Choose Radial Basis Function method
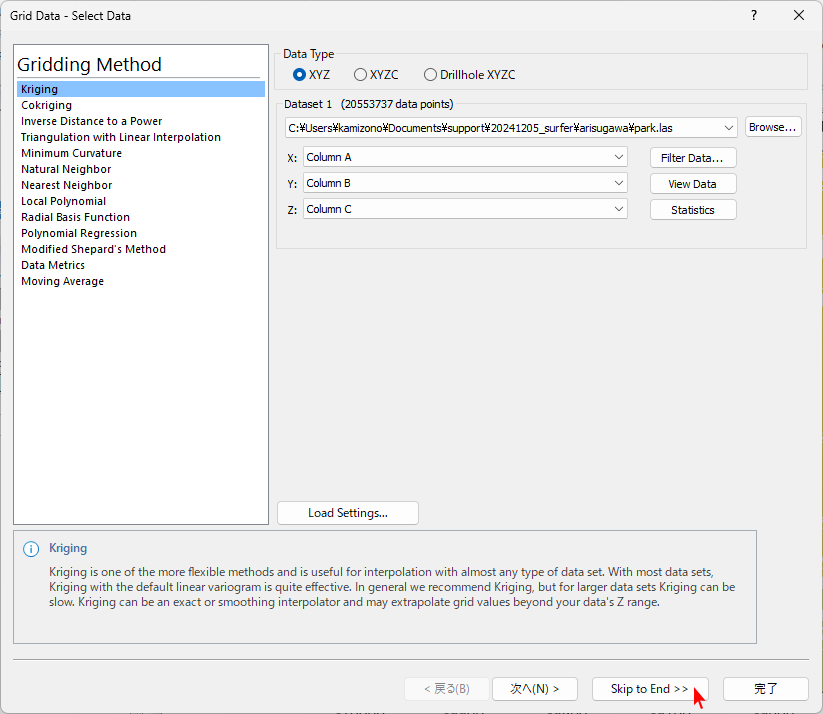 pyautogui.click(x=75, y=217)
